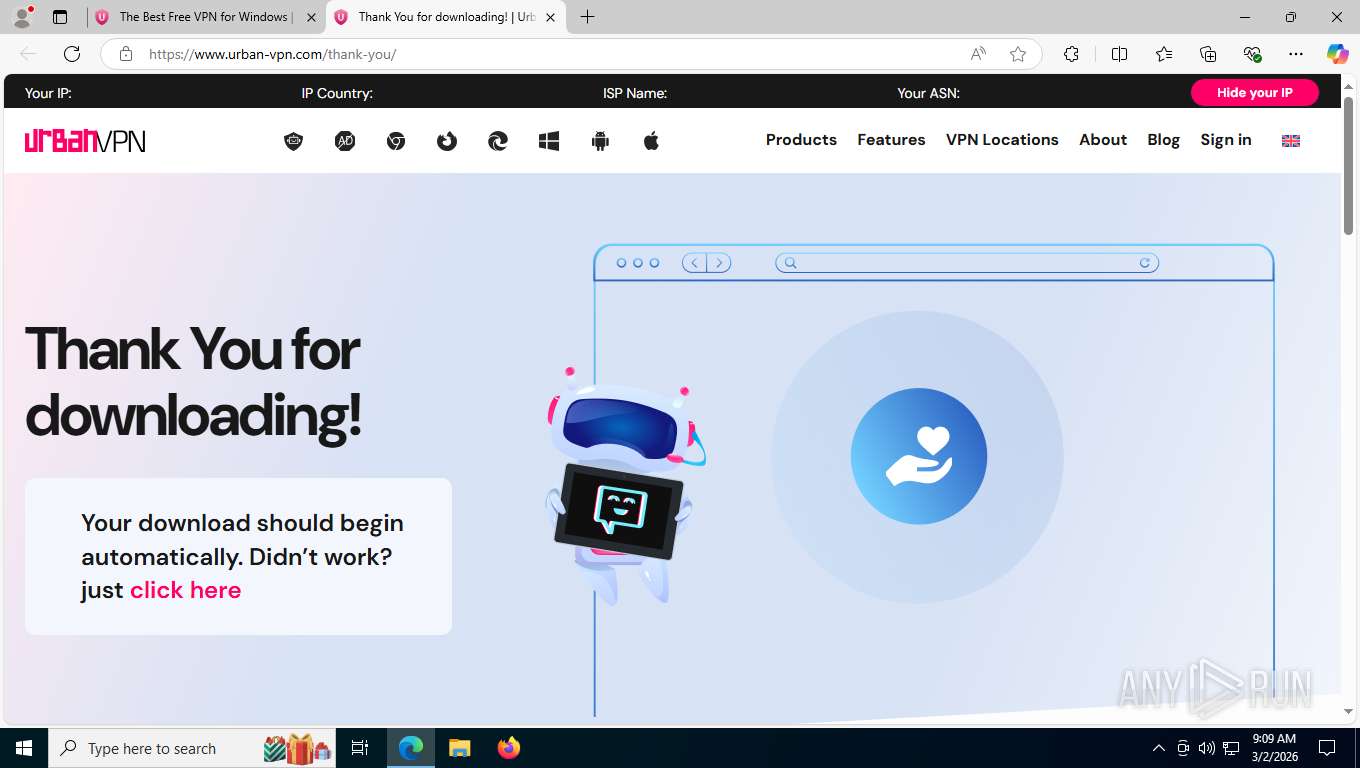Open Task View on taskbar
Screen dimensions: 1360x768
coord(360,748)
